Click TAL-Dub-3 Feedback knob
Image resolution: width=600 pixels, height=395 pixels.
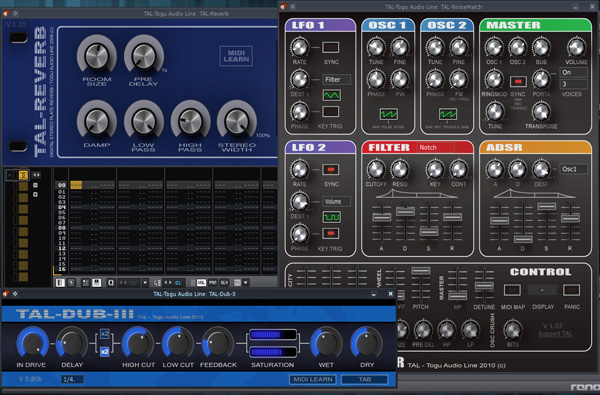tap(218, 343)
